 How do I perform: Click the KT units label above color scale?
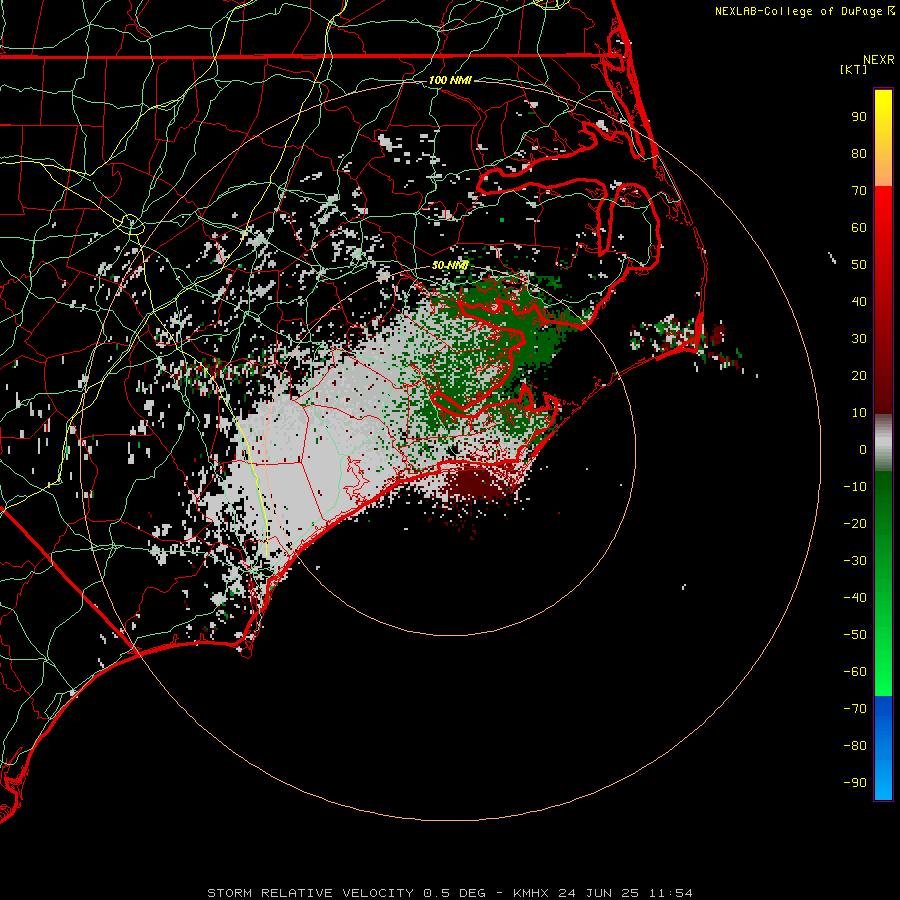(853, 69)
